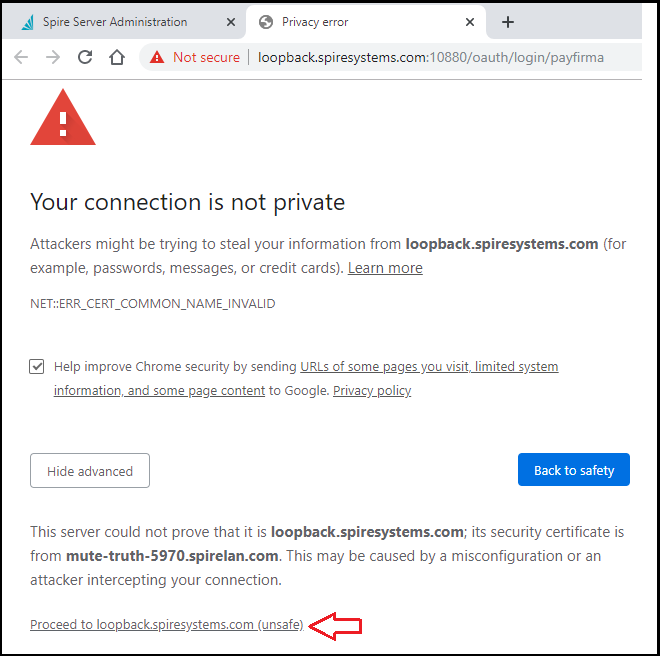
Task: Open the Learn more link
Action: [385, 268]
